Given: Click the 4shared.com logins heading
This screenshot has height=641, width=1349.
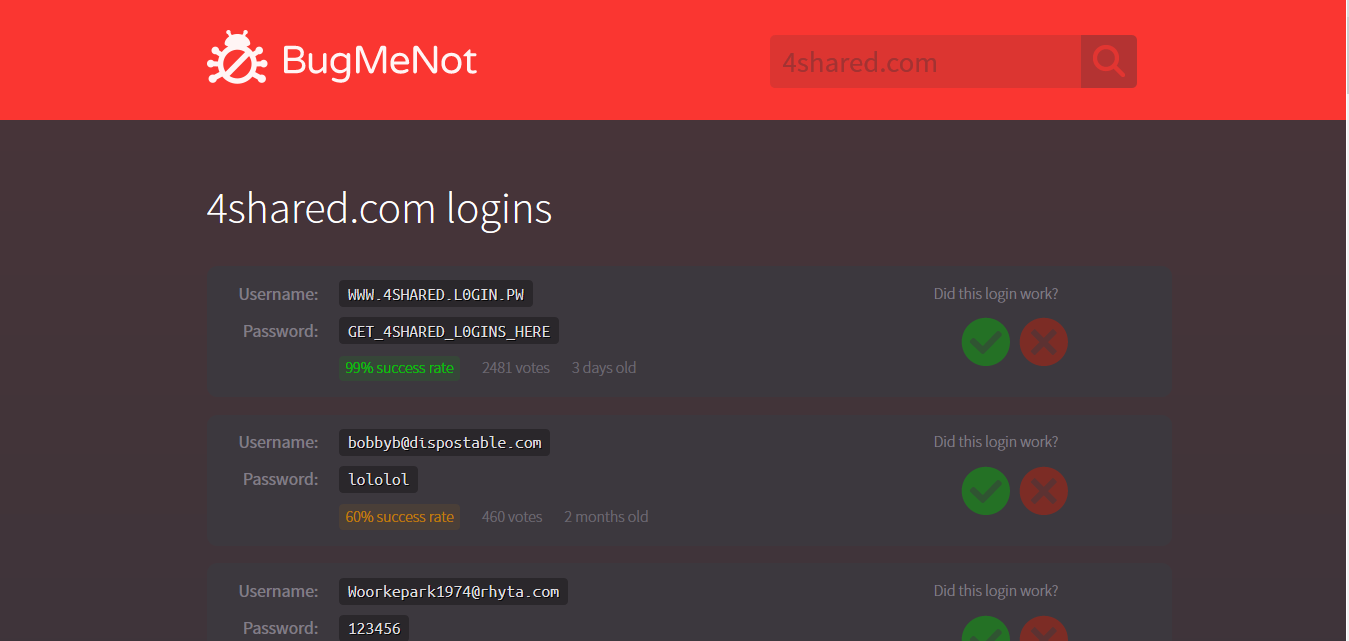Looking at the screenshot, I should pyautogui.click(x=379, y=209).
